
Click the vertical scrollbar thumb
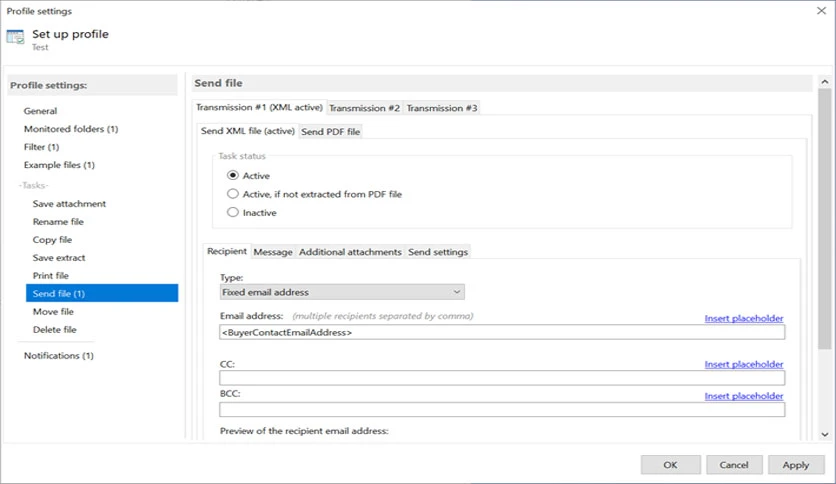(825, 219)
